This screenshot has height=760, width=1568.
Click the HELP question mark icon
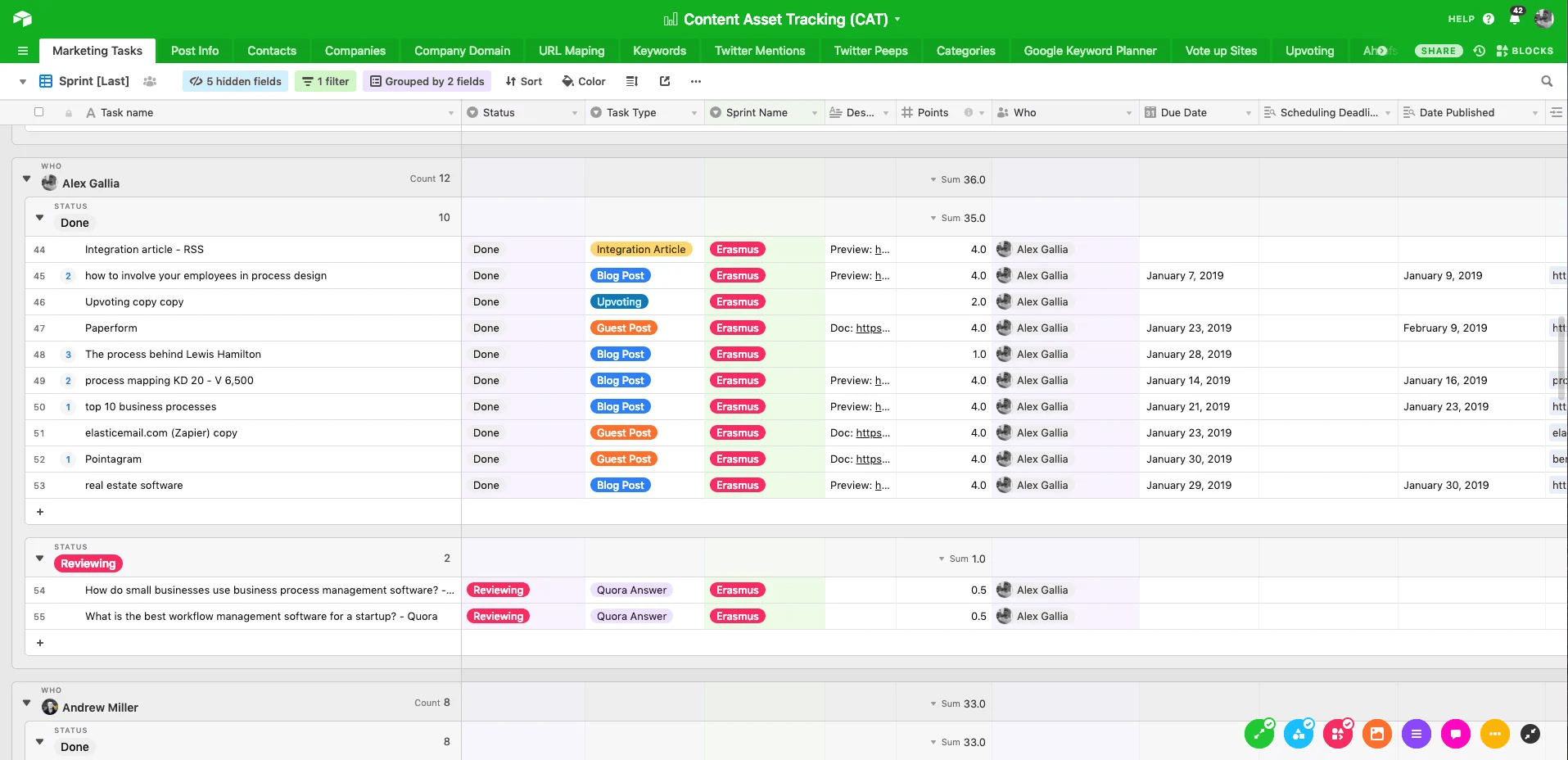pos(1488,18)
